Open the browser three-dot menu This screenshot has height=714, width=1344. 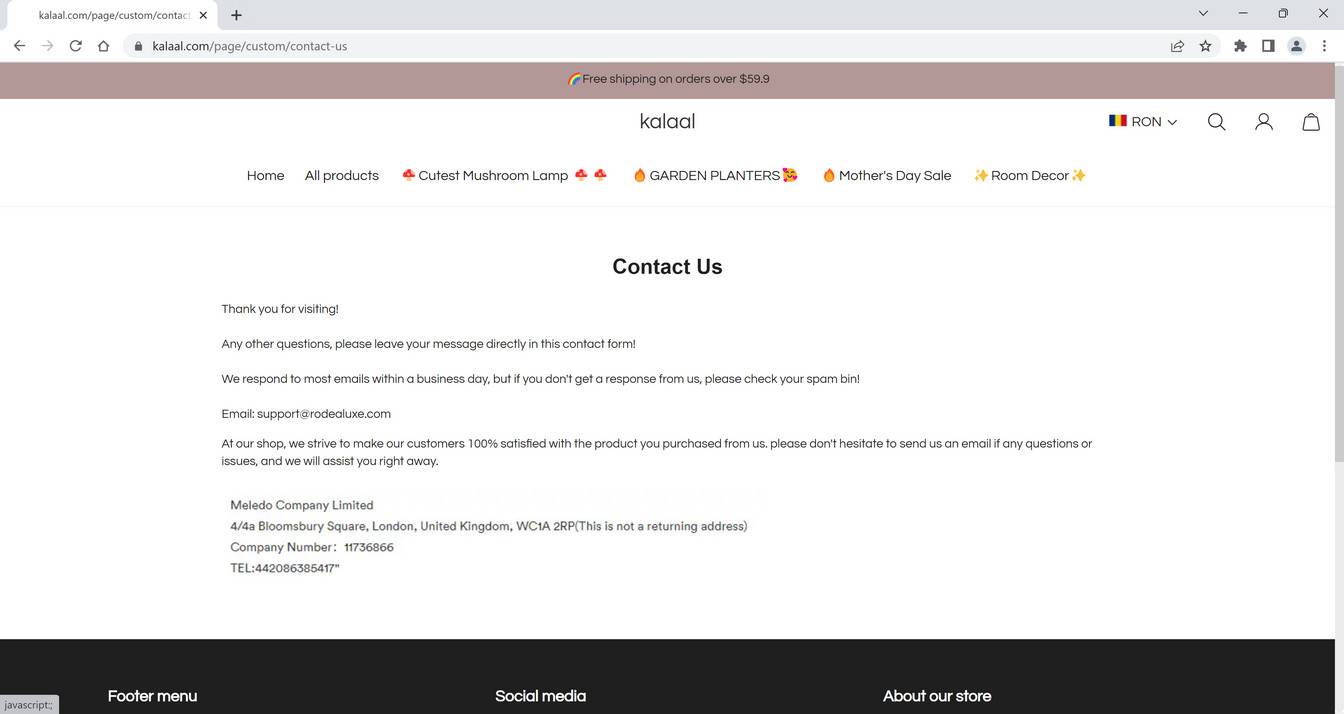point(1324,45)
